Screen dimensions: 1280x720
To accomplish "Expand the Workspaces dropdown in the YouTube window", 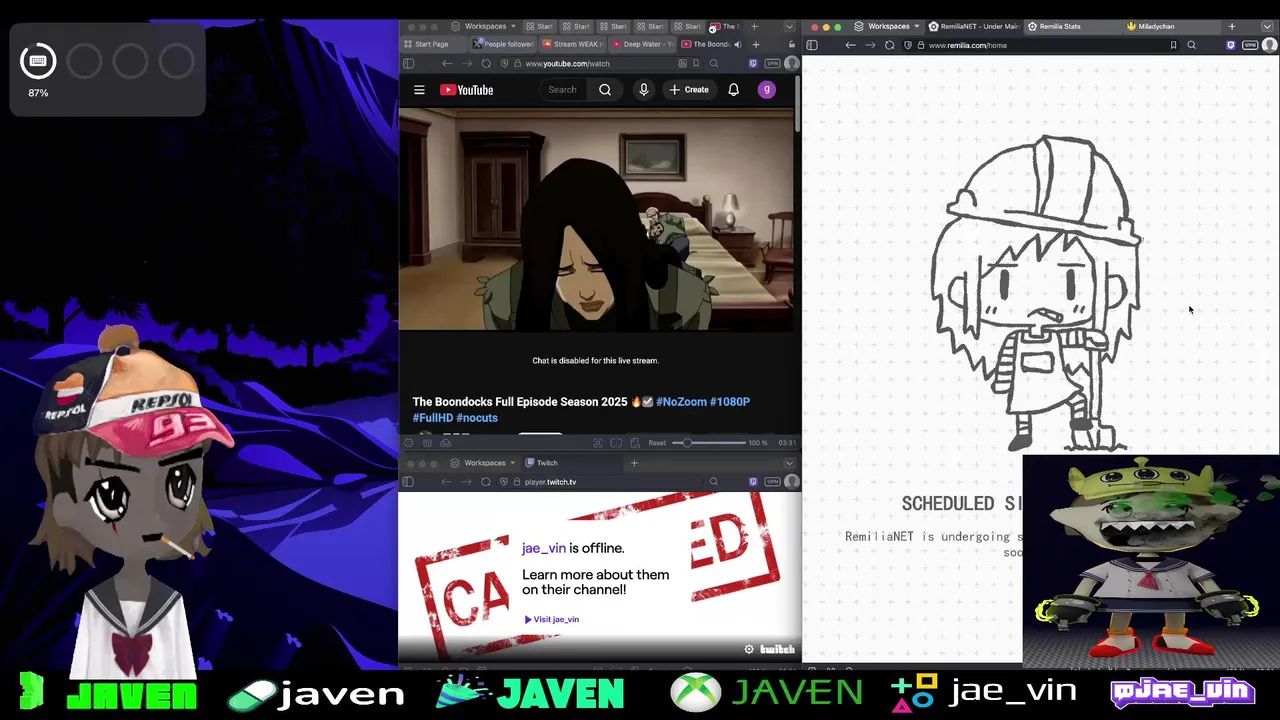I will click(x=484, y=26).
